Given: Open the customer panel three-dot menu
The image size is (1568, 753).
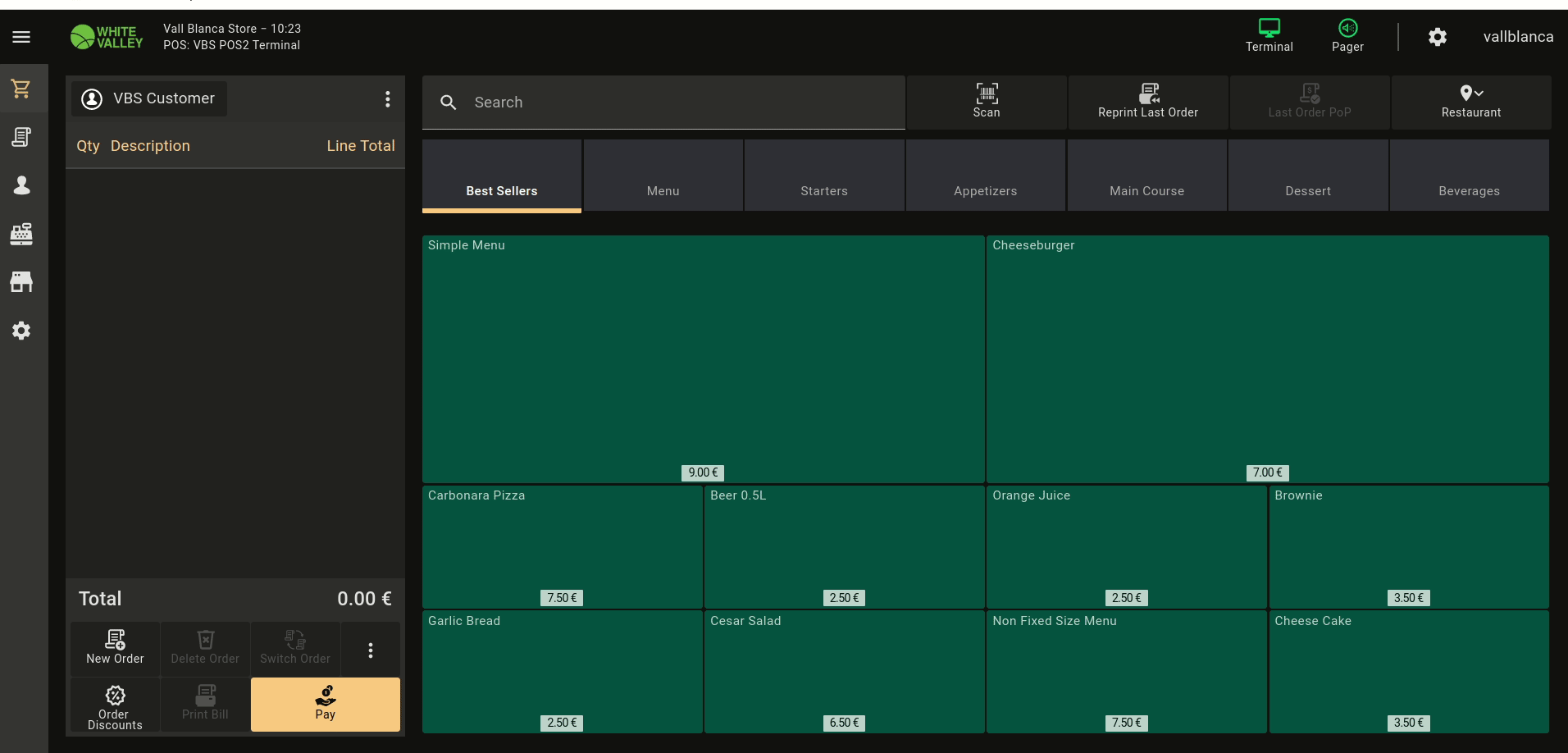Looking at the screenshot, I should click(388, 99).
